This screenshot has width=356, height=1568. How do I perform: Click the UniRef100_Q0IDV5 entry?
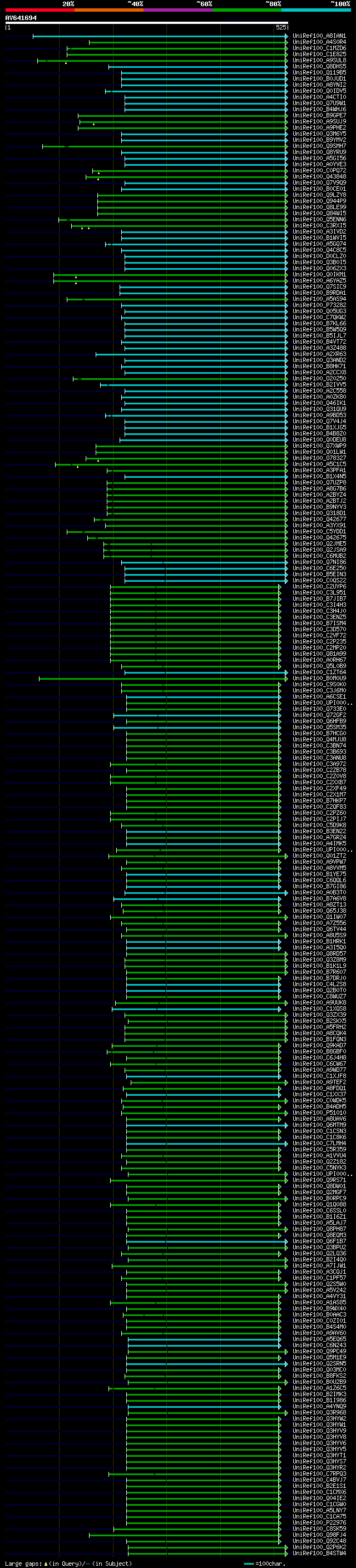319,91
